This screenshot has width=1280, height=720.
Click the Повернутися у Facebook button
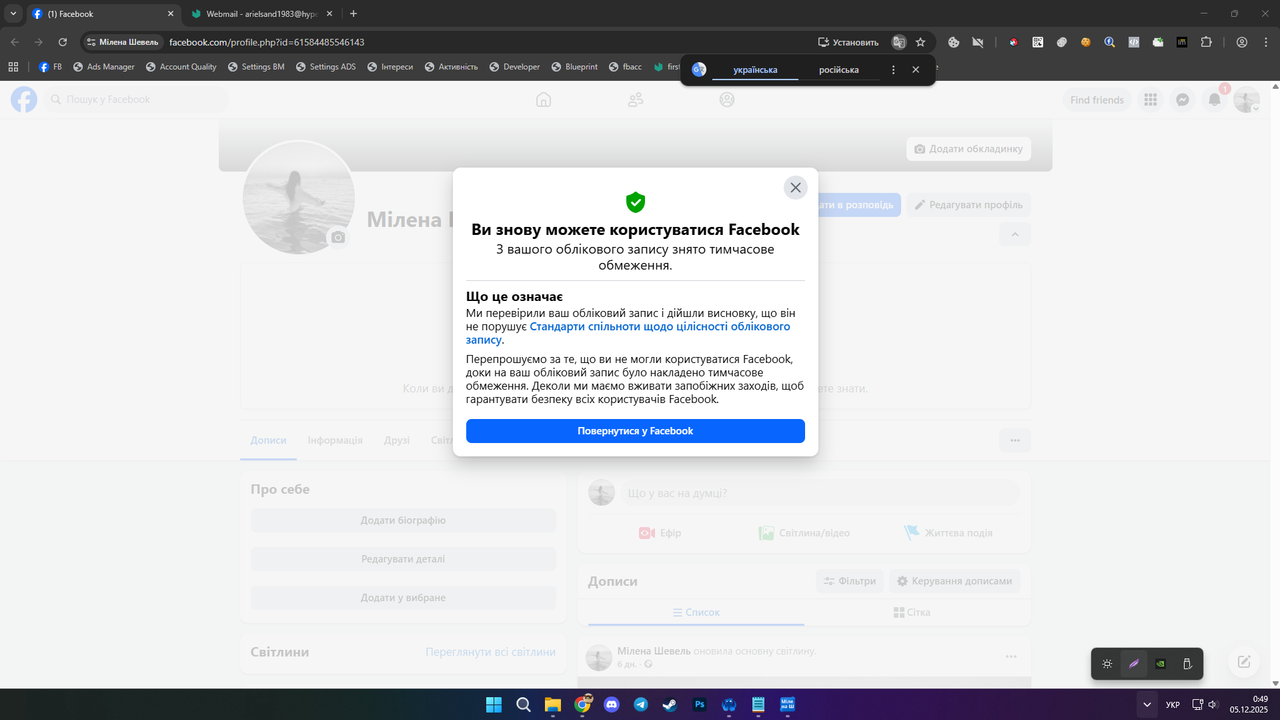pos(635,431)
